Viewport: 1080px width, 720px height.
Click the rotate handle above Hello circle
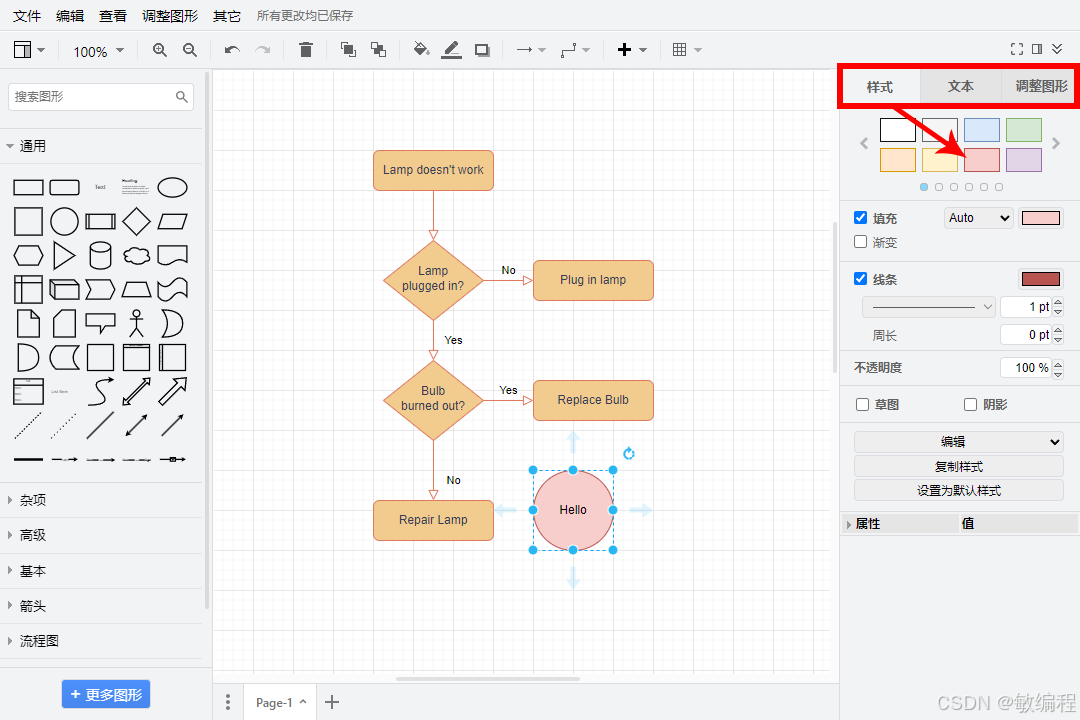point(628,453)
